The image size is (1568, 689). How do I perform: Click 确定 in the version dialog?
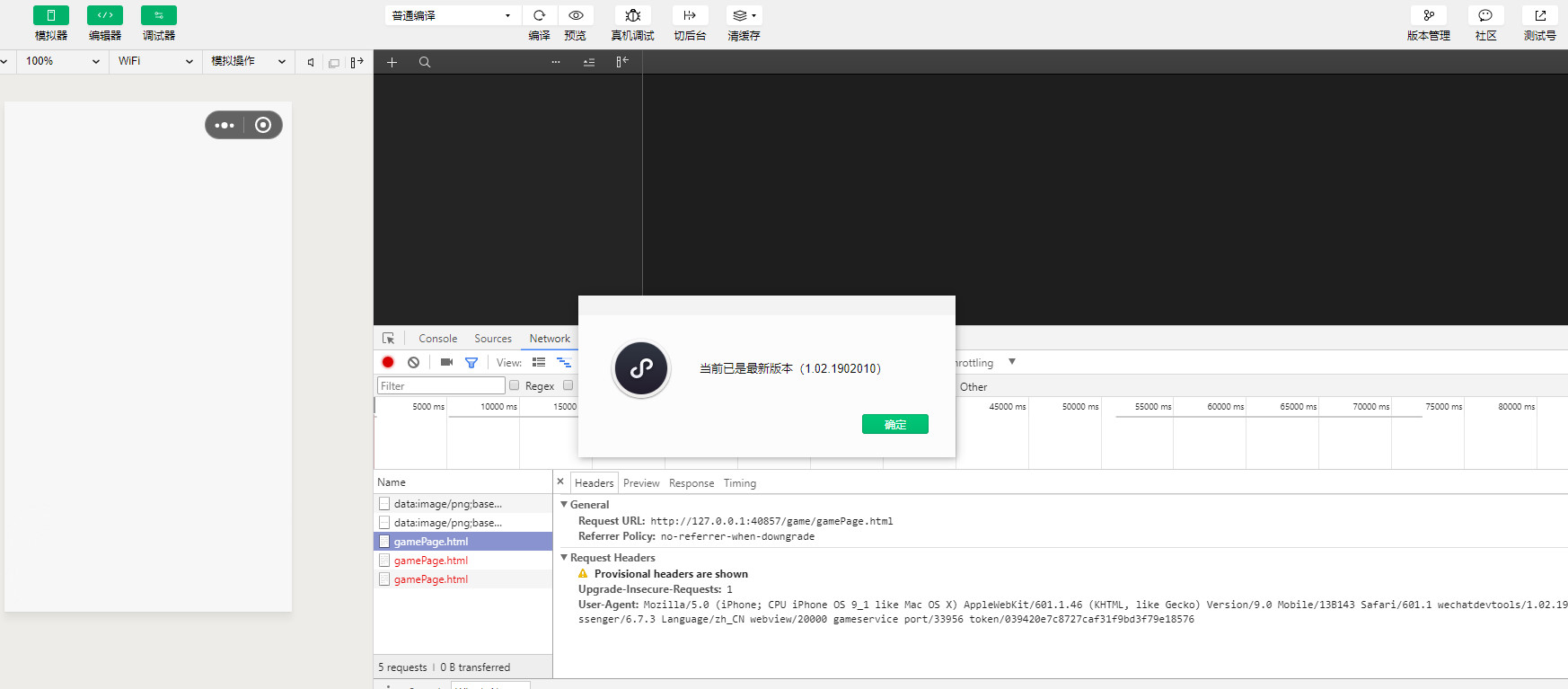(x=895, y=424)
